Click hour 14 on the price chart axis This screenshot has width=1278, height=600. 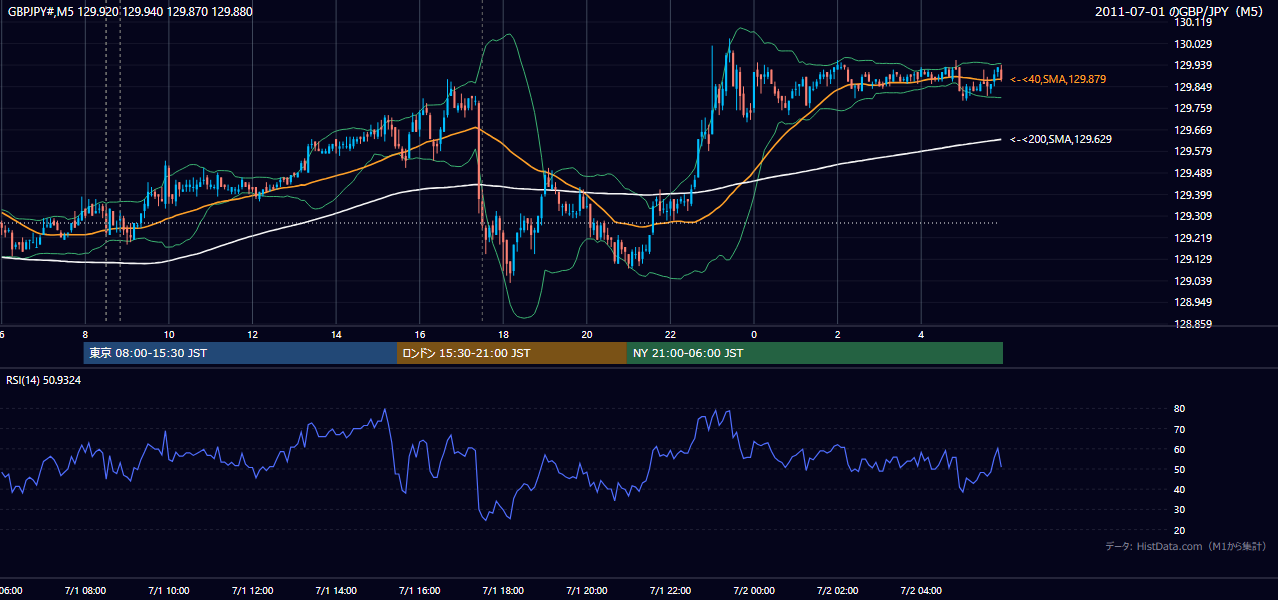point(336,335)
